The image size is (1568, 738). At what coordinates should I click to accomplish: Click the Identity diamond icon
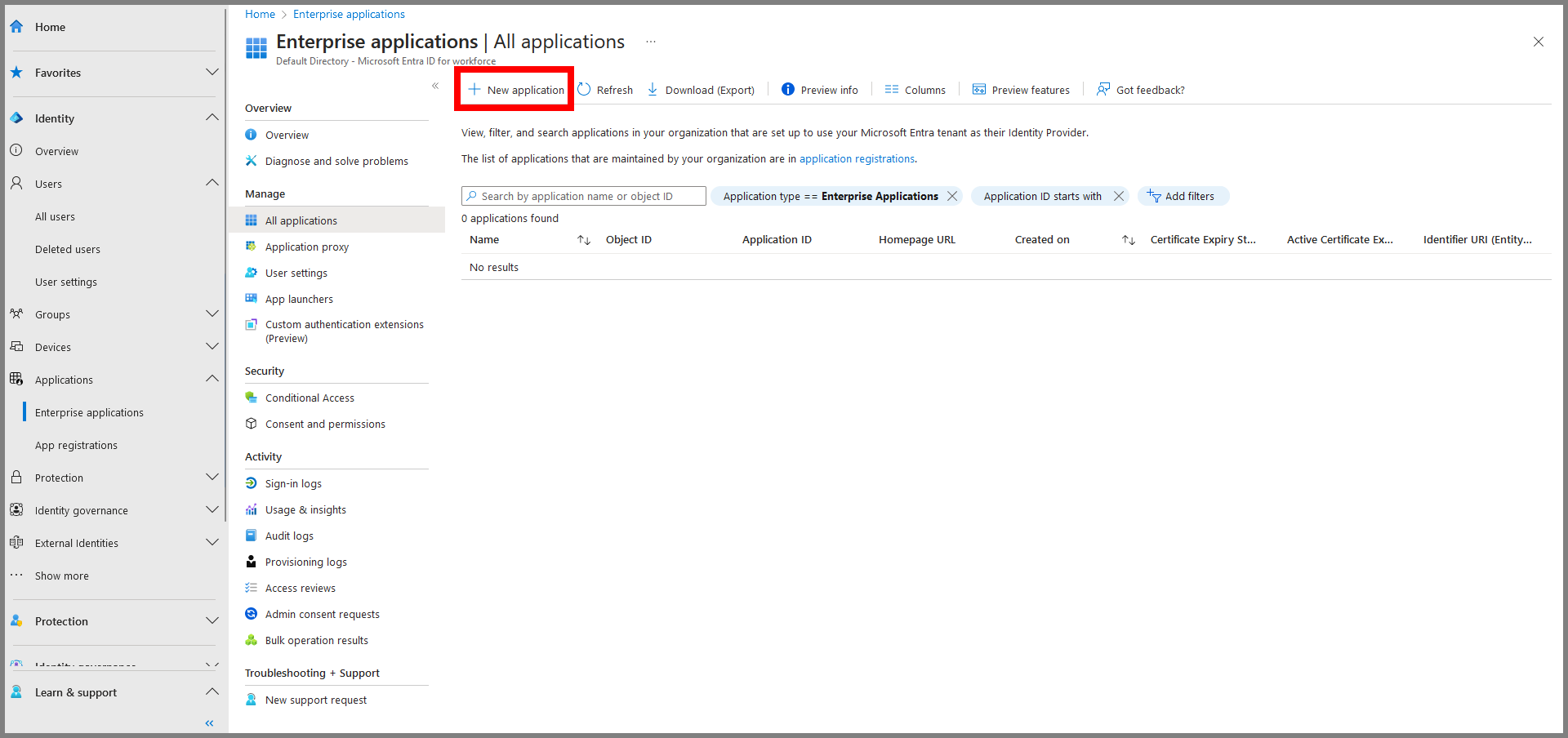click(x=16, y=118)
